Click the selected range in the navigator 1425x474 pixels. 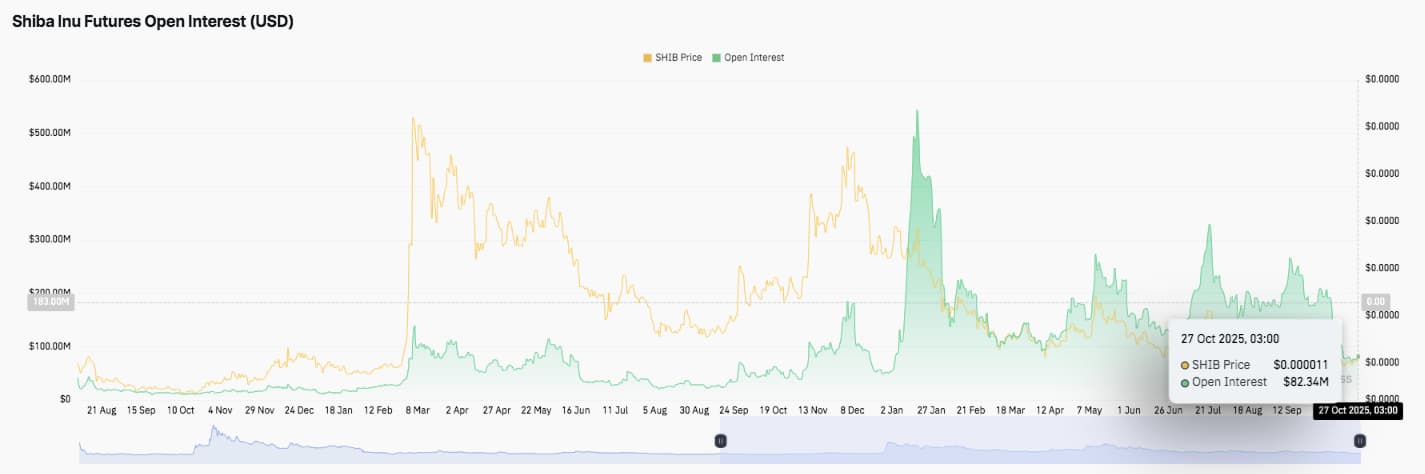(x=1040, y=440)
